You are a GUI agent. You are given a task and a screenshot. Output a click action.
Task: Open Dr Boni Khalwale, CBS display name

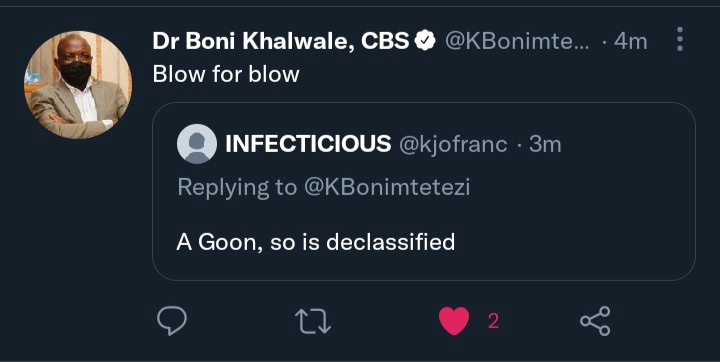coord(281,41)
